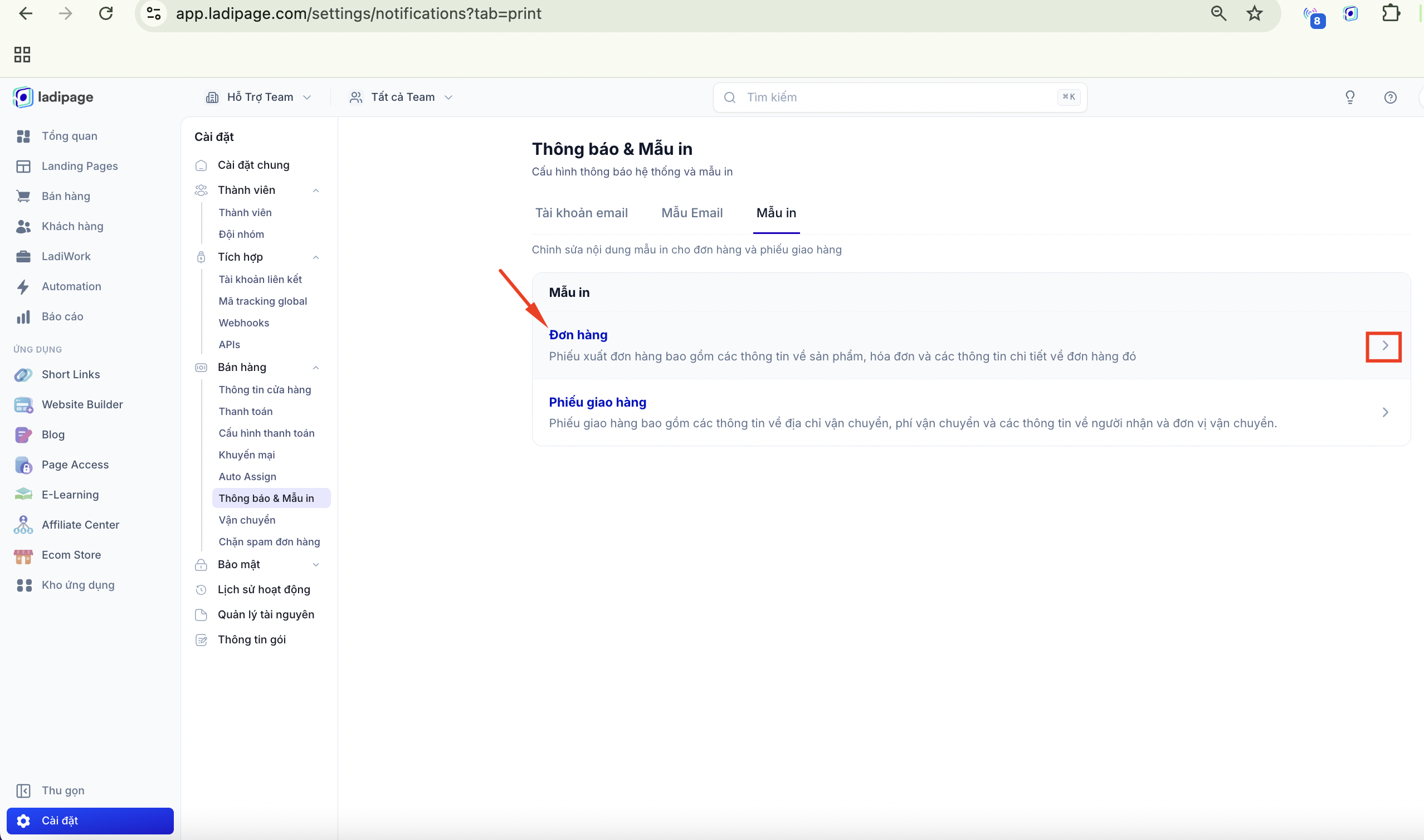Open Kho ứng dụng app store
Image resolution: width=1424 pixels, height=840 pixels.
pyautogui.click(x=78, y=584)
